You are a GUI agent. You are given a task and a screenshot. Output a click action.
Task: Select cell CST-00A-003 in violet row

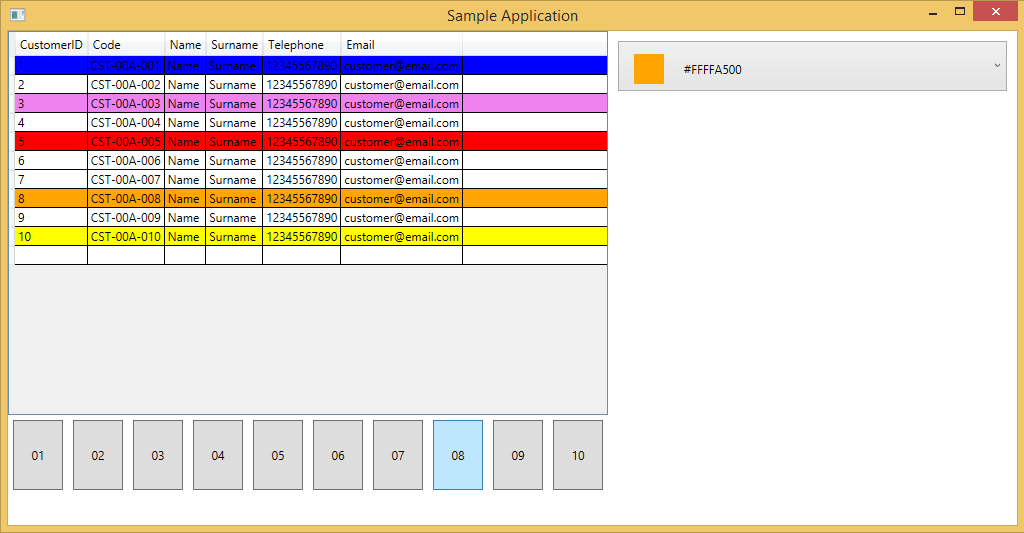coord(126,104)
